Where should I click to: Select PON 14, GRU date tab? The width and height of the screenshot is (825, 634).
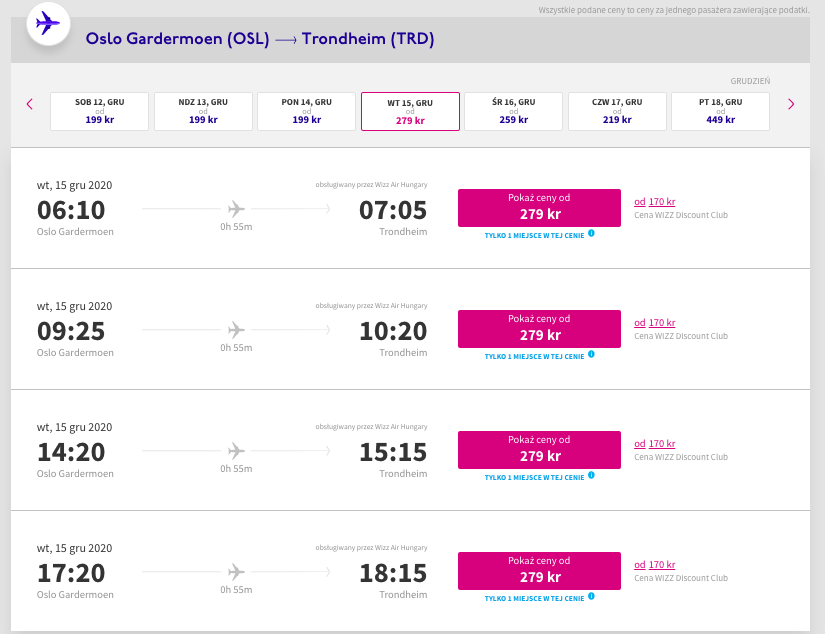[x=307, y=111]
